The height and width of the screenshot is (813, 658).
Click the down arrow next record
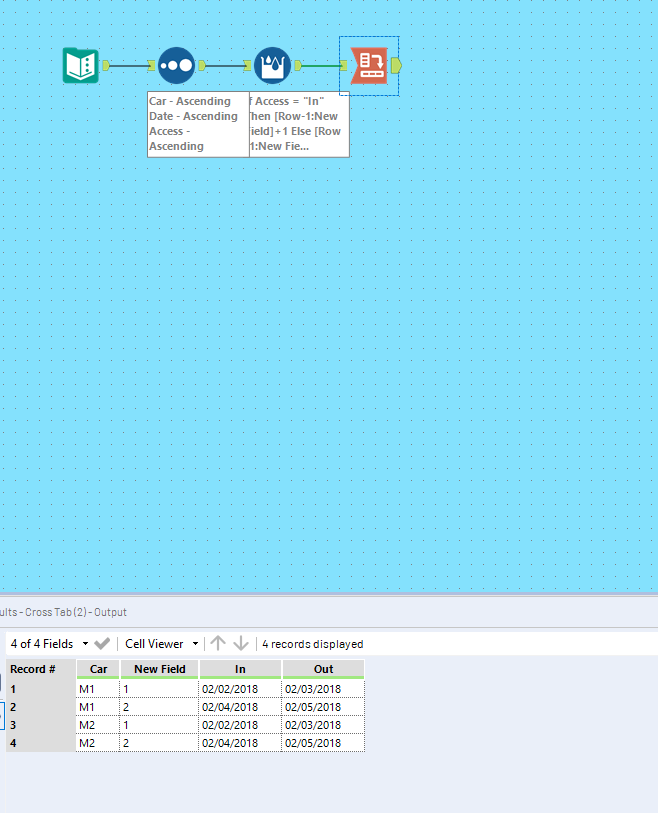click(241, 643)
